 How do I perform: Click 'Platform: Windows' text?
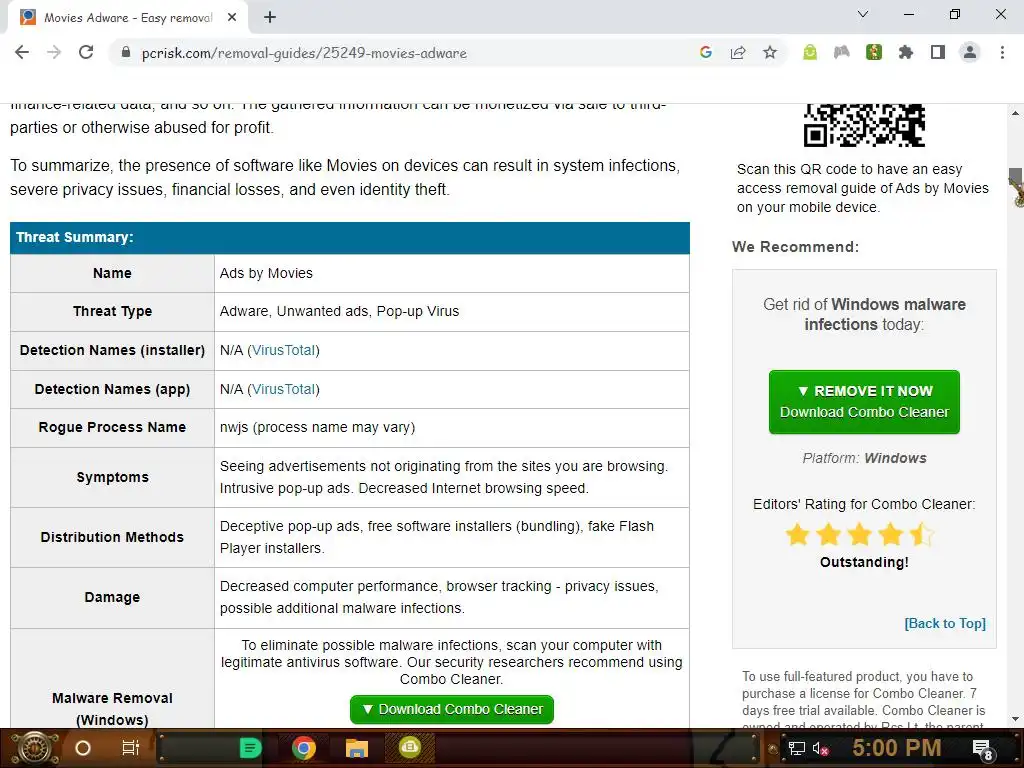point(864,458)
